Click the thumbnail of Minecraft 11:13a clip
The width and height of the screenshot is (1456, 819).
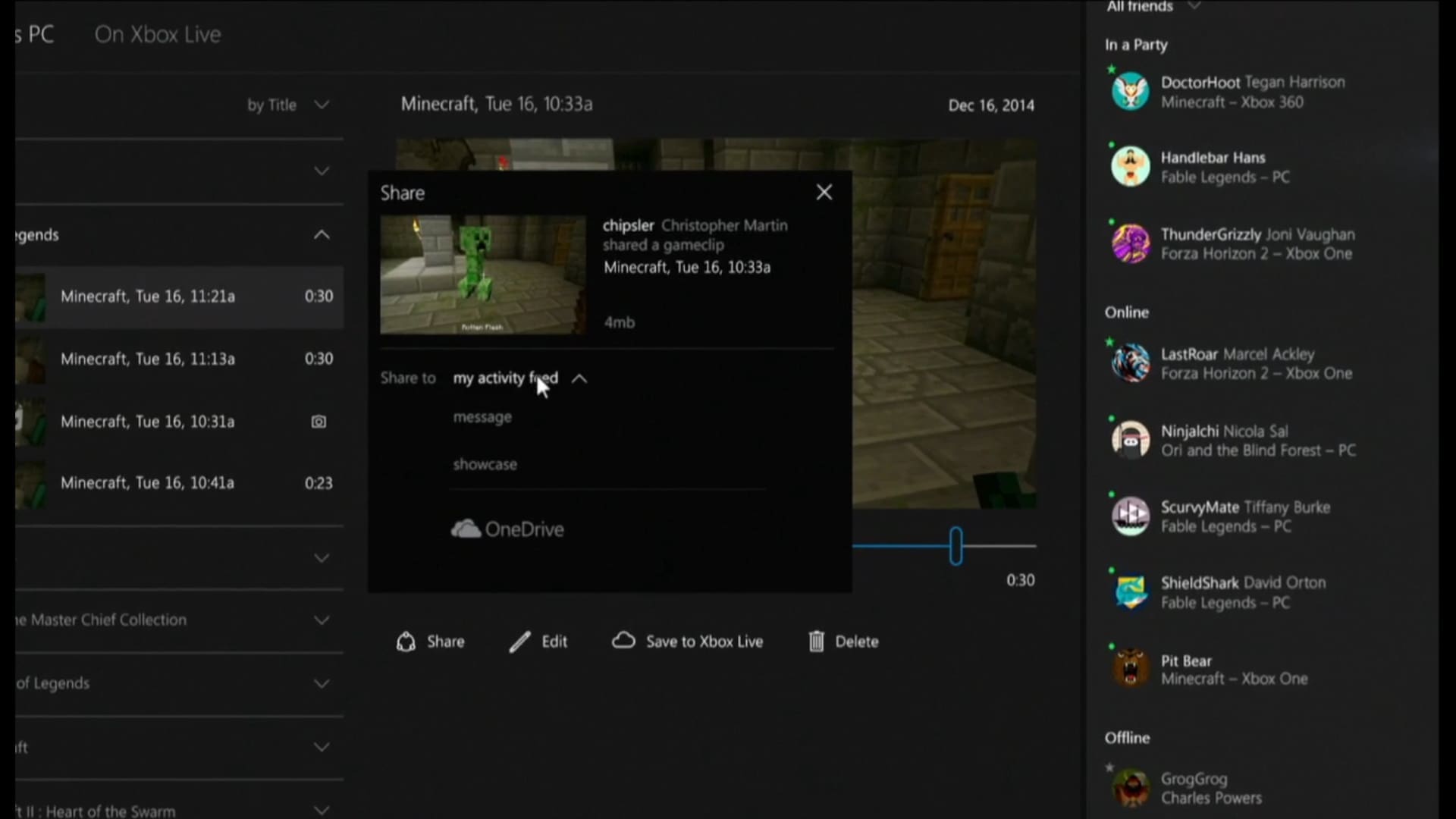(x=30, y=359)
